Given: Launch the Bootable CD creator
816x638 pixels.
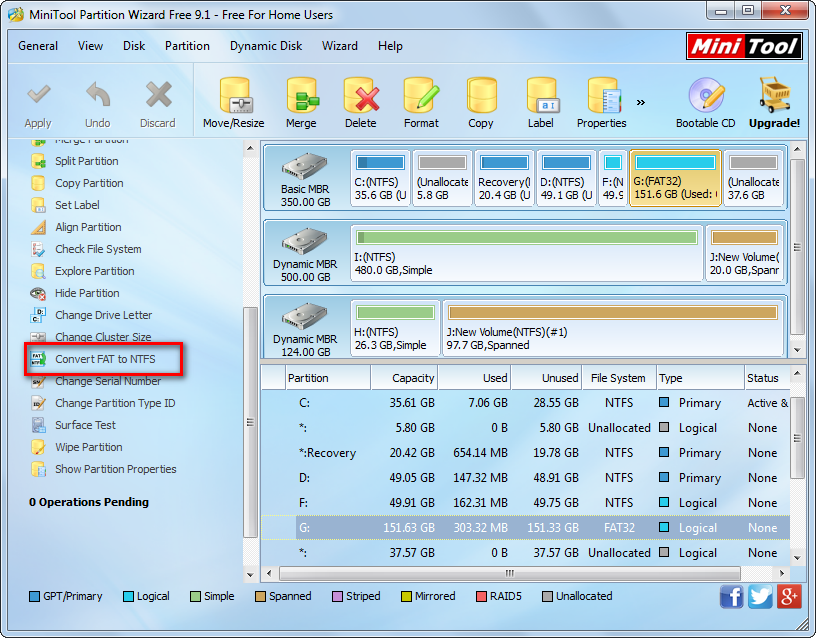Looking at the screenshot, I should (x=706, y=103).
